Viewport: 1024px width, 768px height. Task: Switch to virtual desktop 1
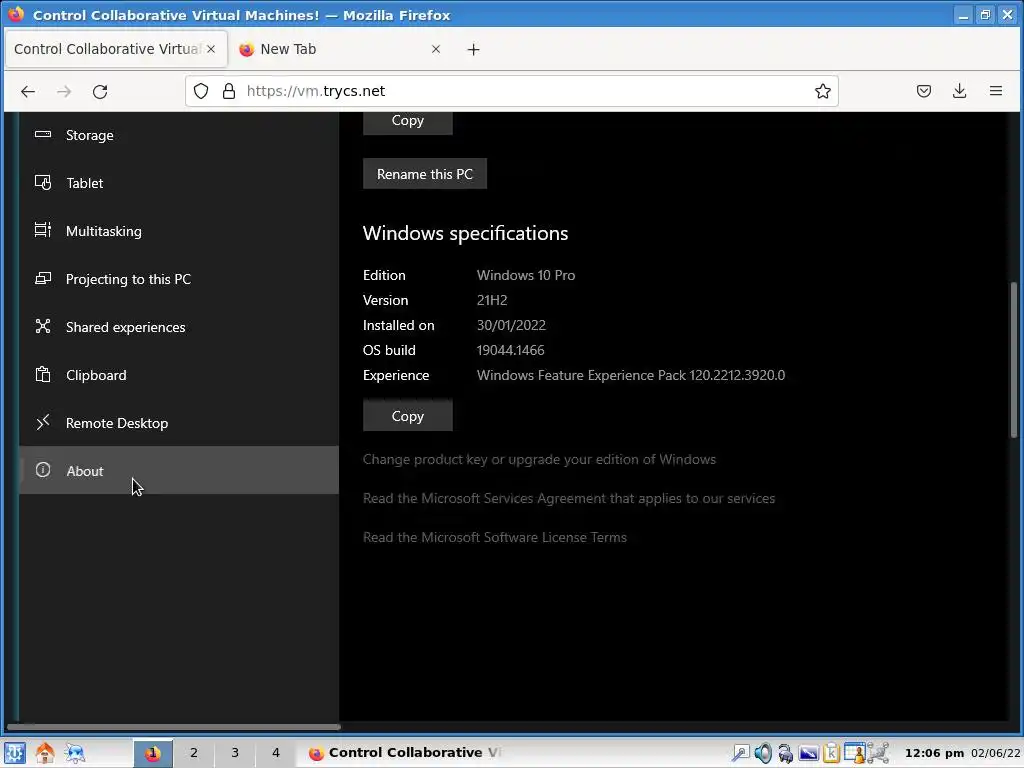(153, 753)
